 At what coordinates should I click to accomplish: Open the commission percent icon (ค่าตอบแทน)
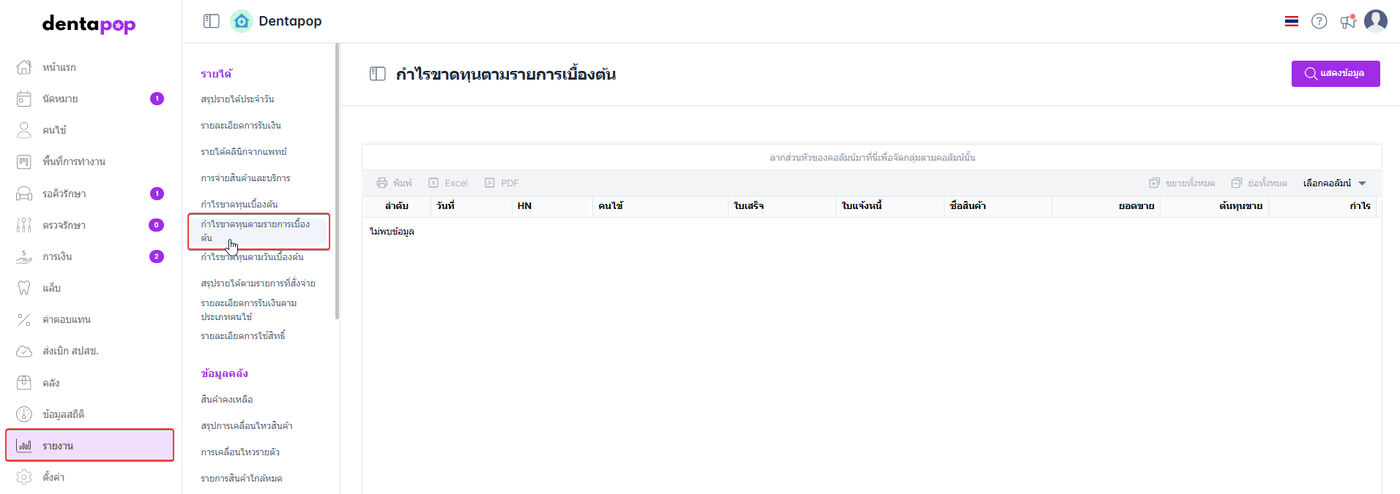click(x=25, y=320)
